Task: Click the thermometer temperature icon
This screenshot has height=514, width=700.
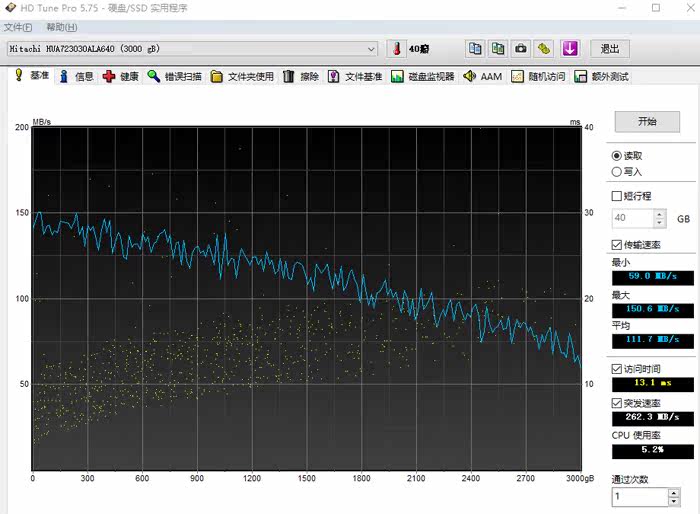Action: (x=396, y=48)
